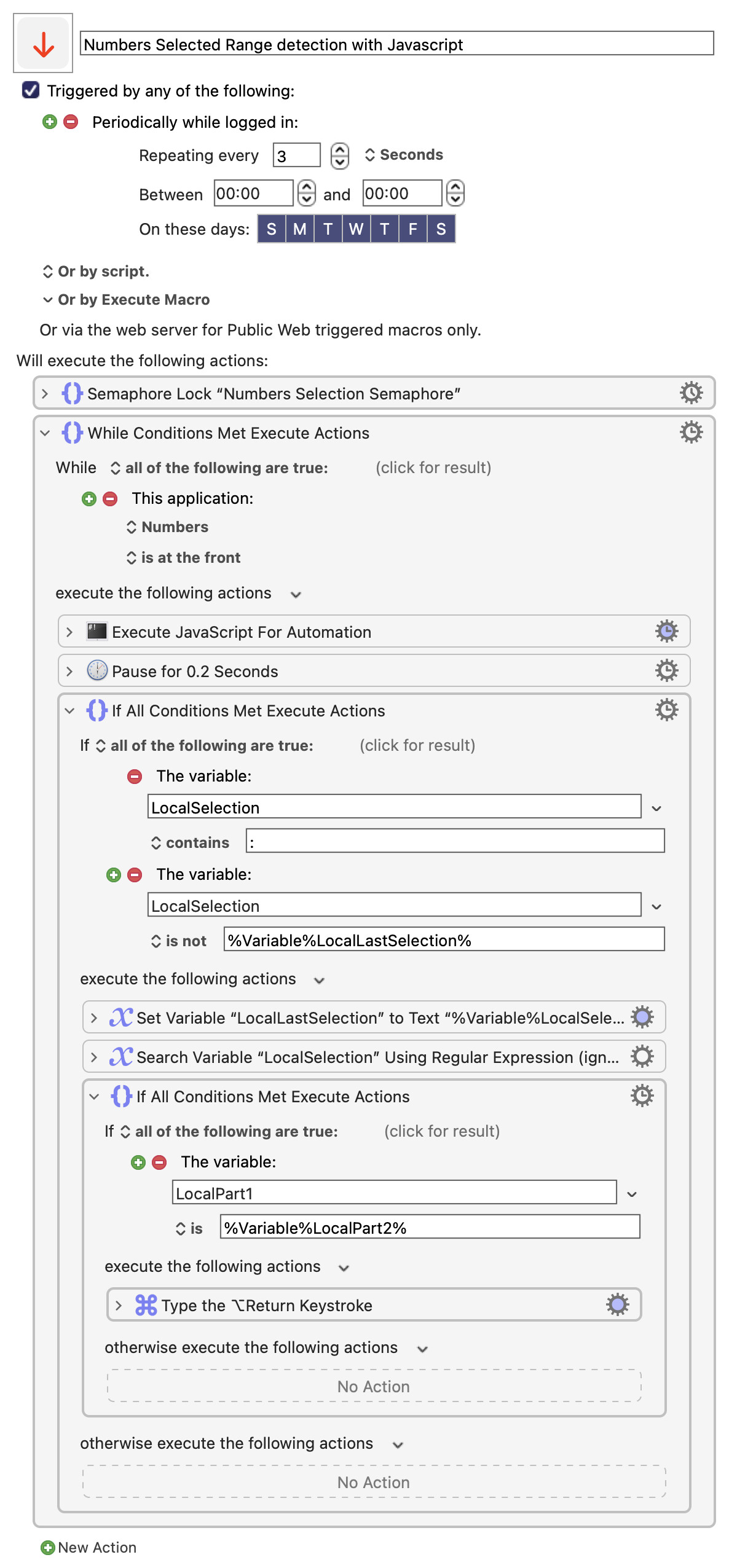Open gear menu for Set Variable LocalLastSelection action
This screenshot has width=729, height=1568.
[642, 1017]
